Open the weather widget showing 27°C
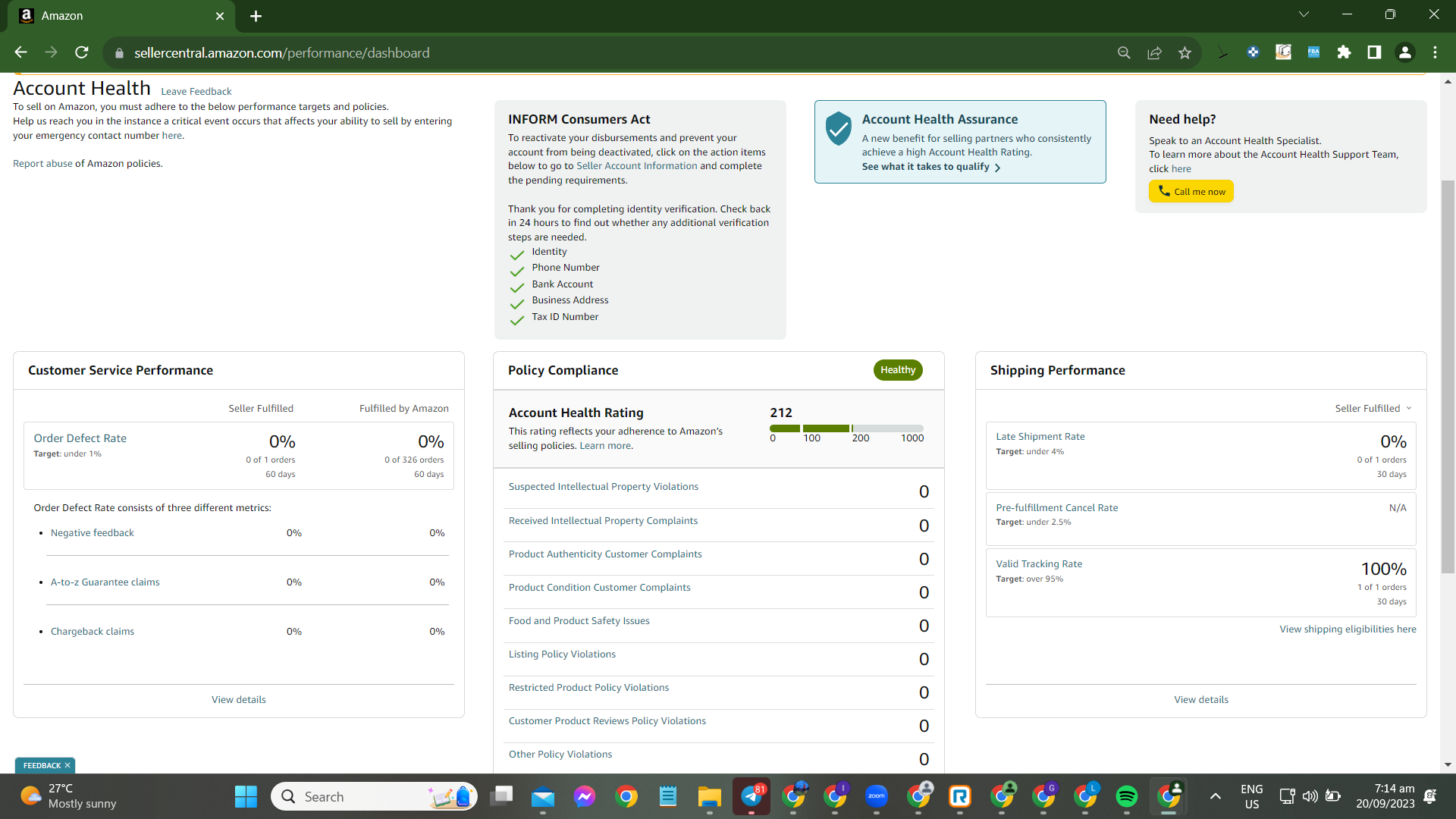Viewport: 1456px width, 819px height. click(68, 797)
